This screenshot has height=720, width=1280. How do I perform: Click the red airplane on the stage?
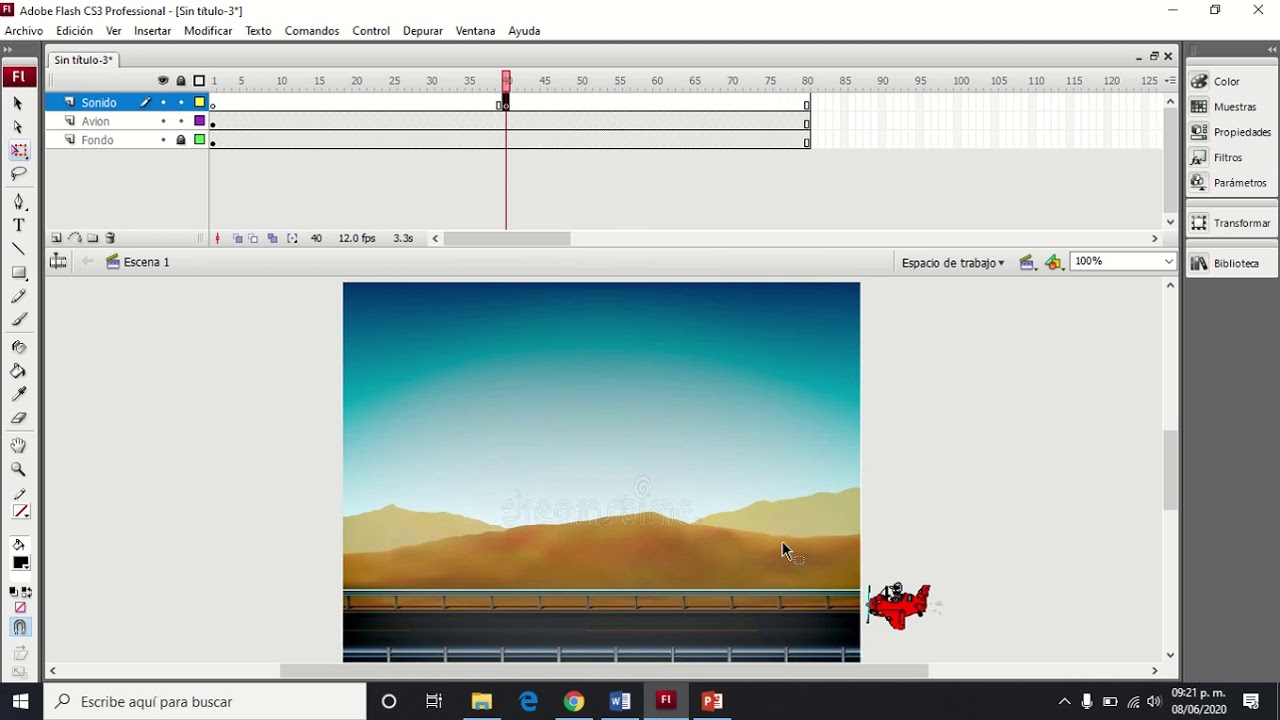coord(899,605)
